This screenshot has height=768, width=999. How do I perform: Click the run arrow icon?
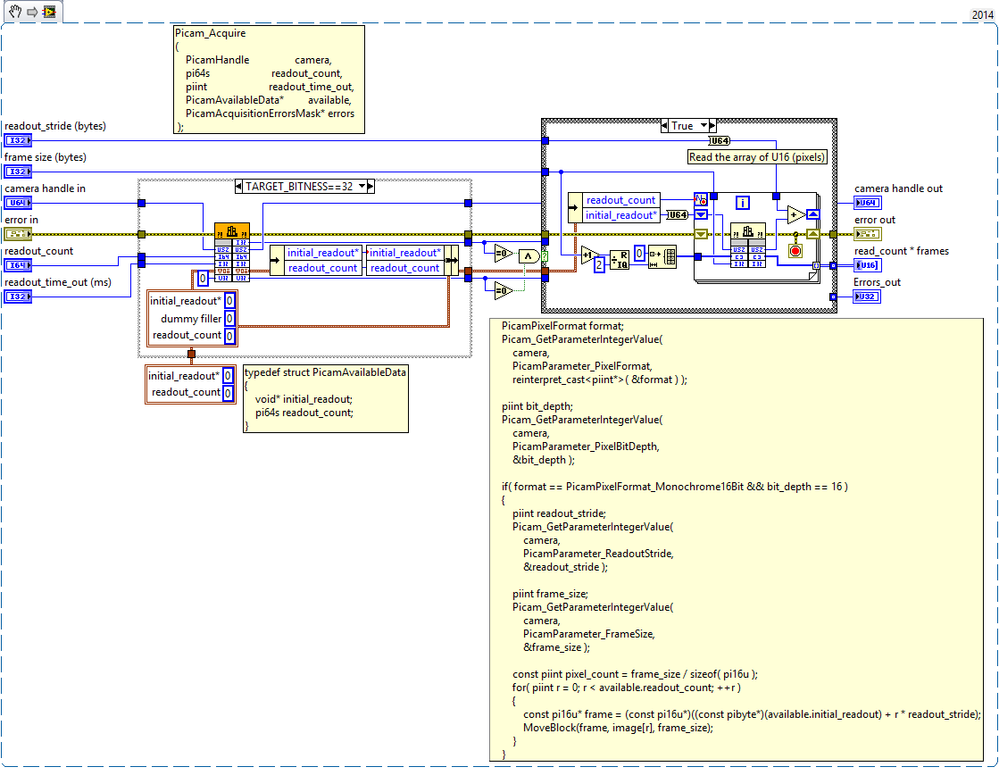click(x=32, y=11)
